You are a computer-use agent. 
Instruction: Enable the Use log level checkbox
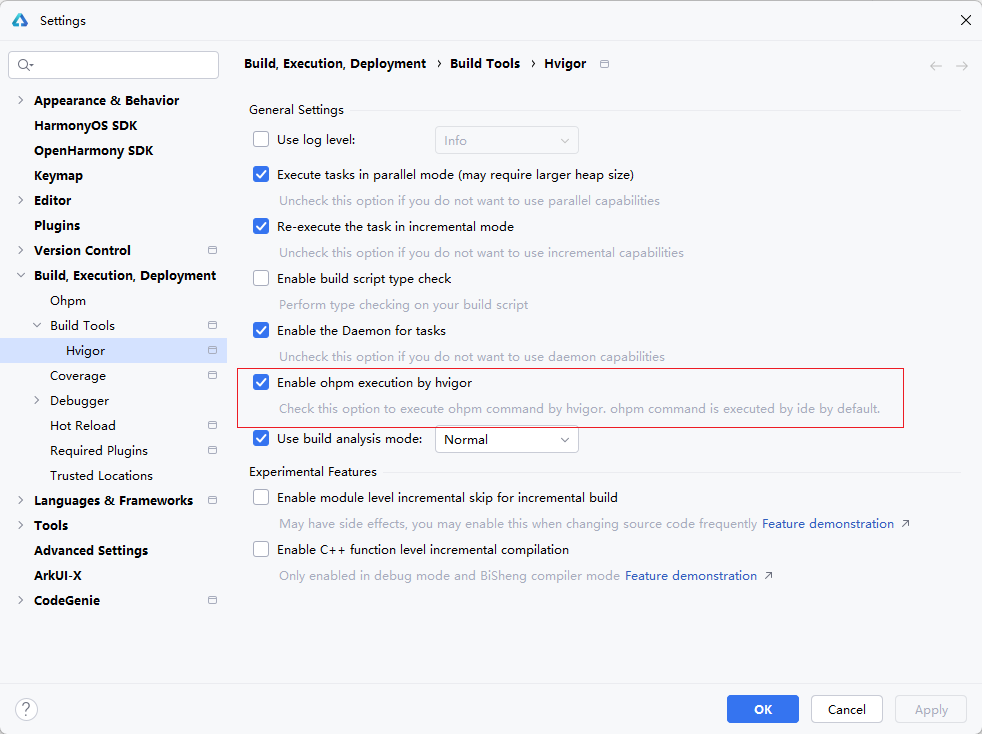261,140
